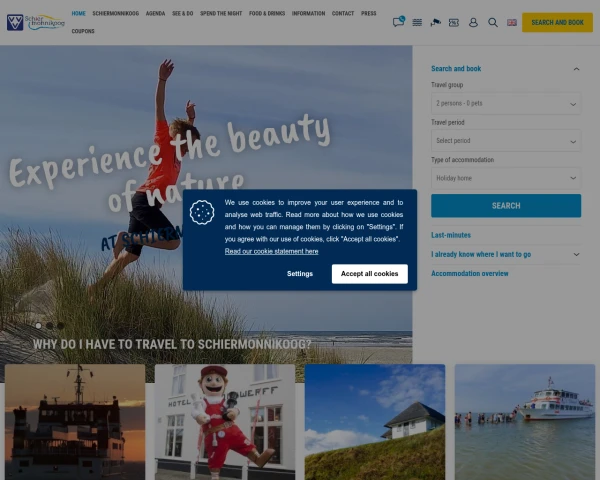Open the ferry at sunset thumbnail
This screenshot has width=600, height=480.
coord(75,420)
